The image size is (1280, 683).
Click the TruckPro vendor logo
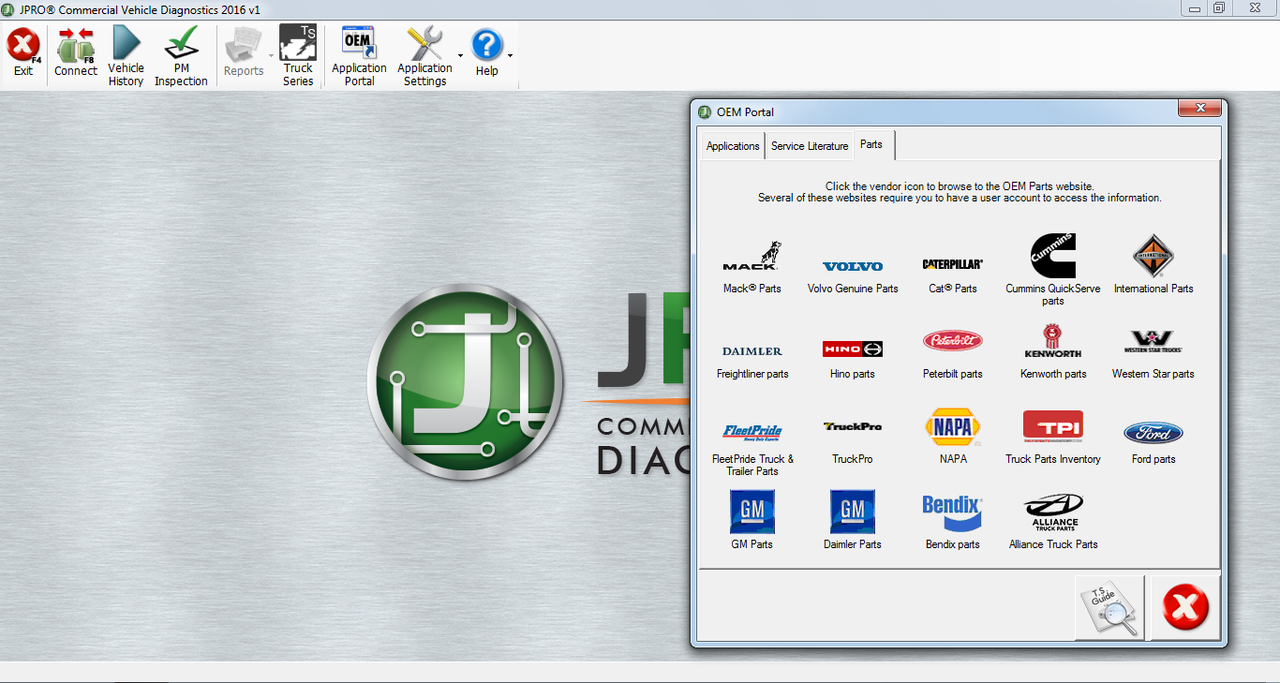point(853,427)
